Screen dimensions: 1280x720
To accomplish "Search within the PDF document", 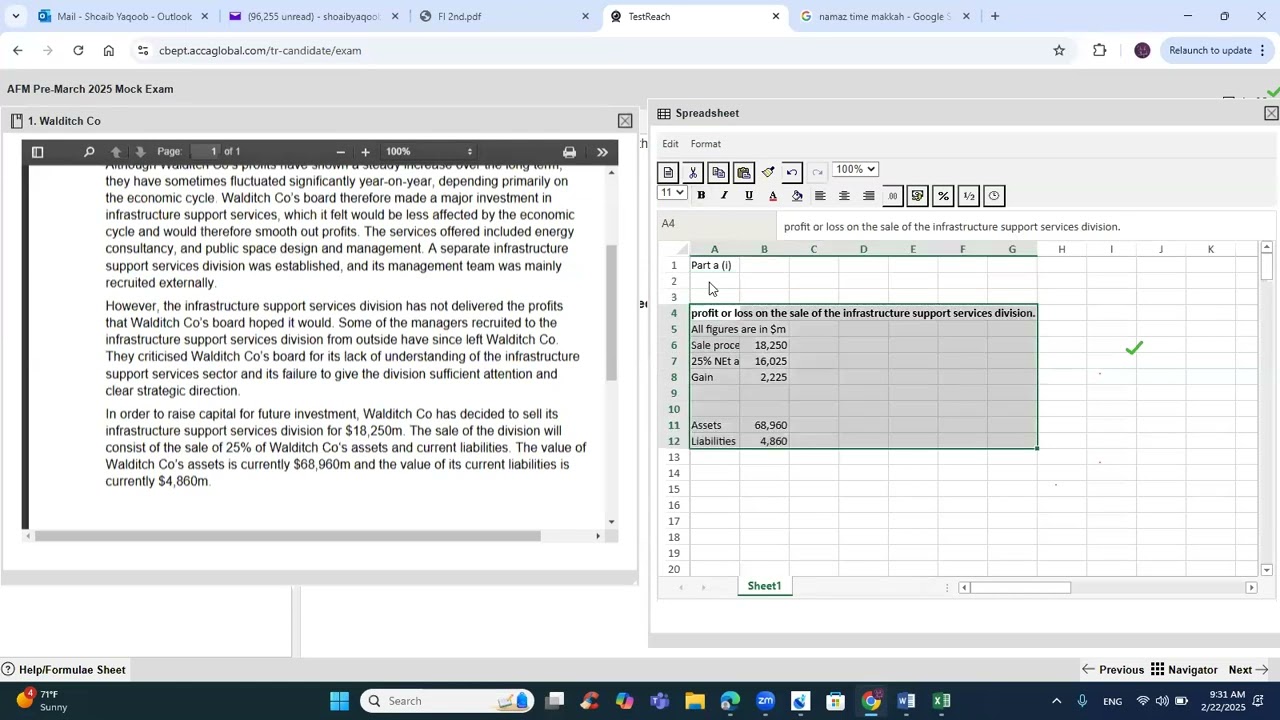I will point(89,152).
